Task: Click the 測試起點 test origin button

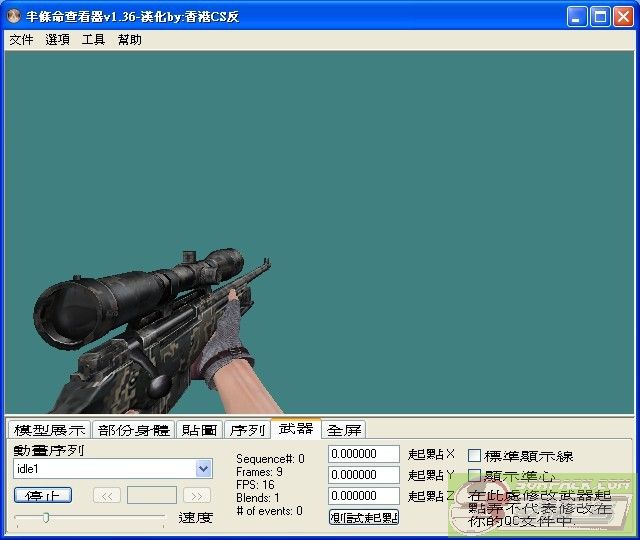Action: [x=364, y=517]
